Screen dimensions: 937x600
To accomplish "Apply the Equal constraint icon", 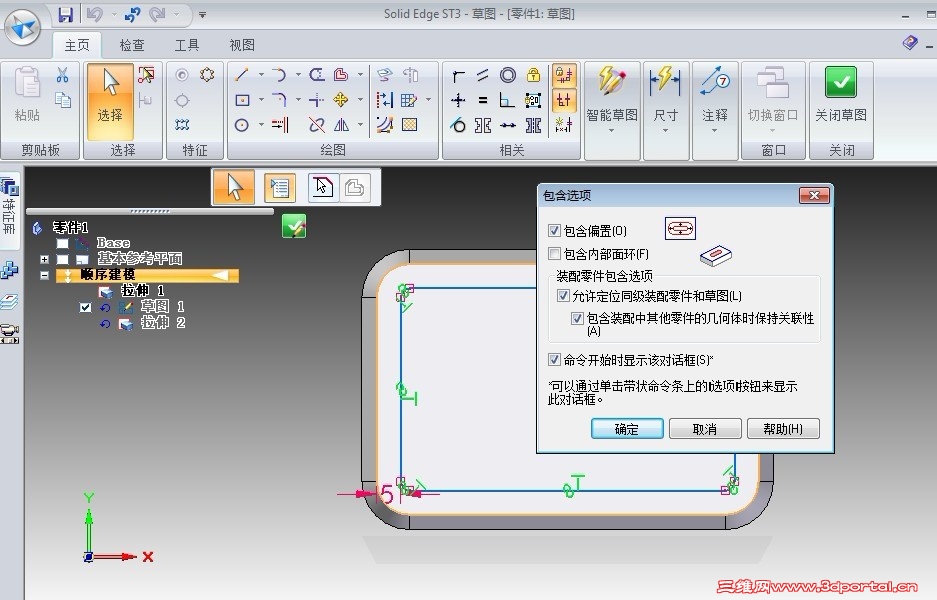I will click(483, 100).
